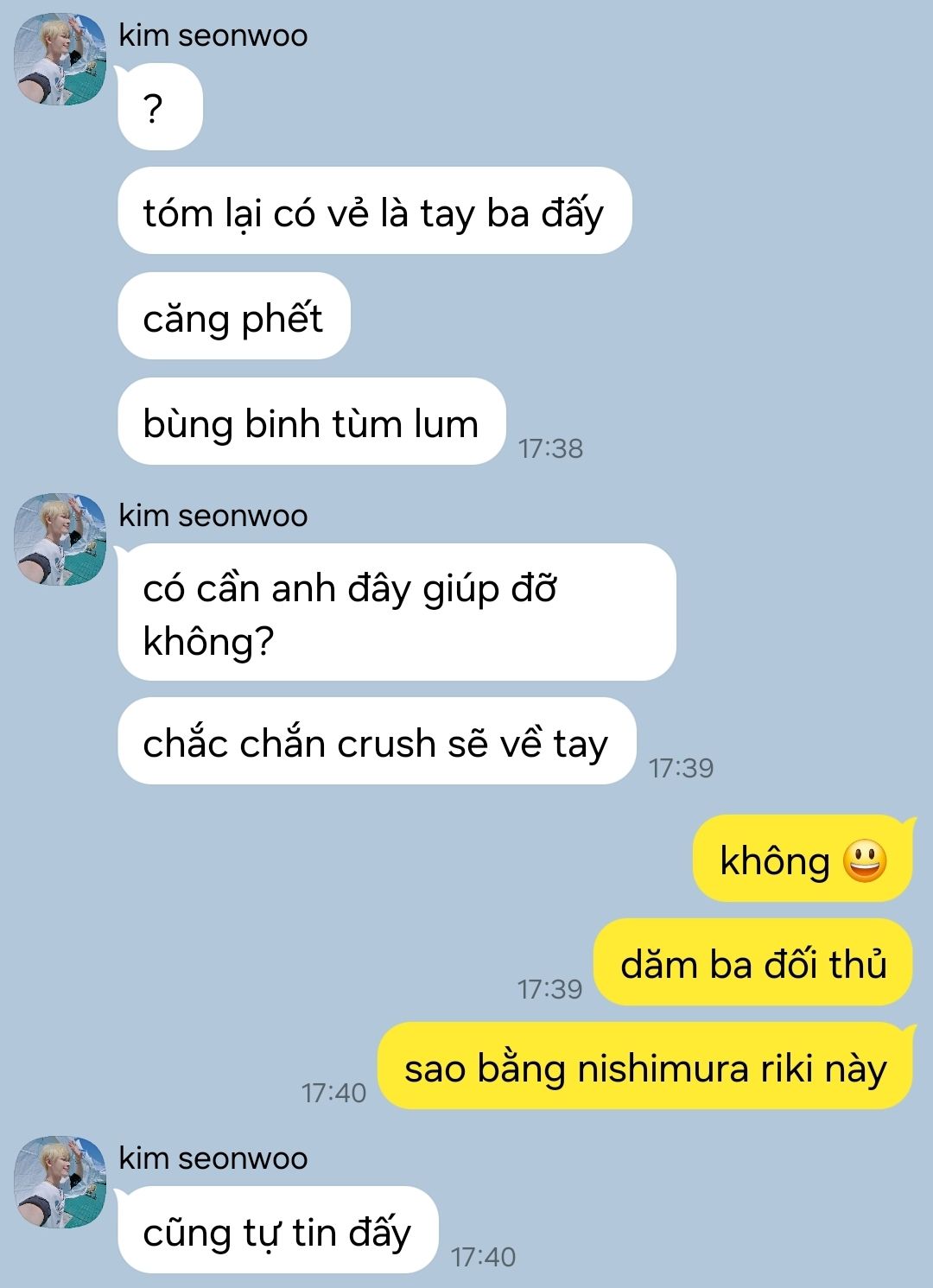This screenshot has width=933, height=1288.
Task: Select message "có cần anh đây giúp đỡ không?"
Action: (397, 612)
